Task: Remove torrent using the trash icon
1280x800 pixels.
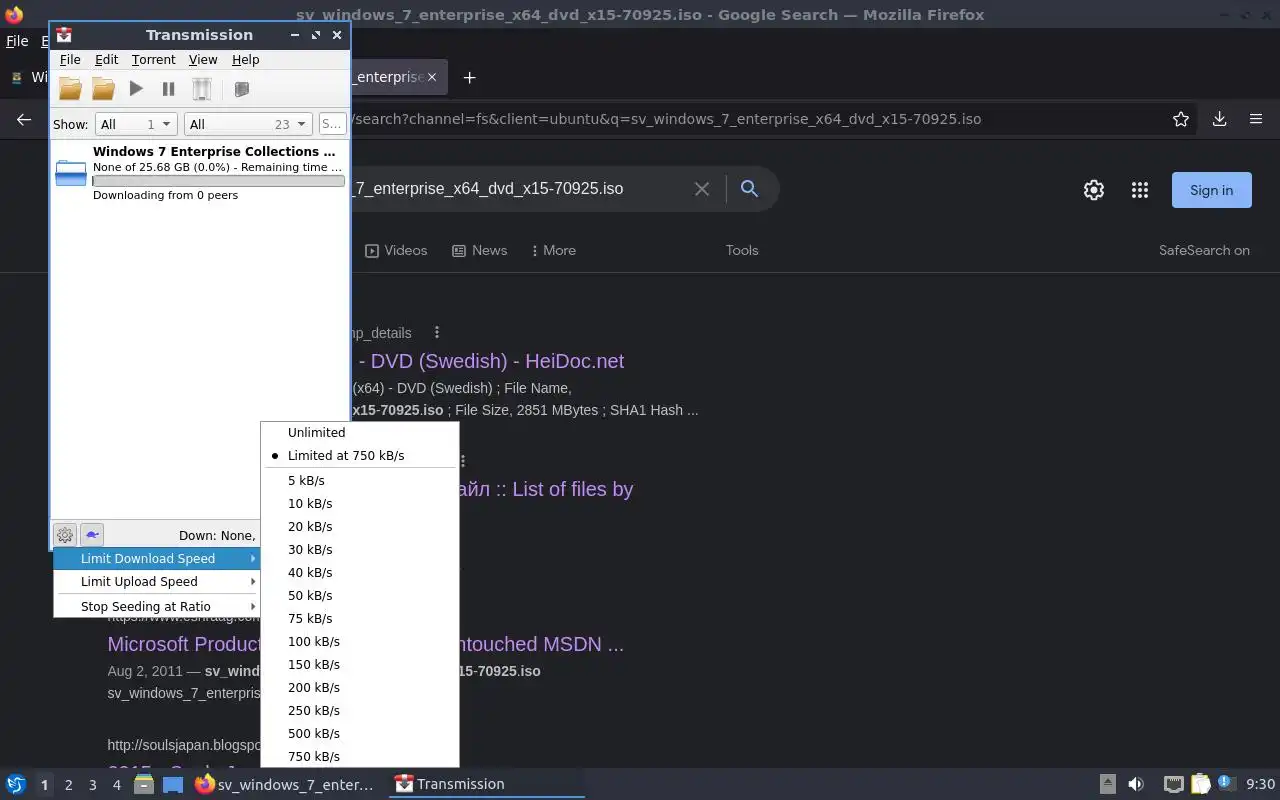Action: tap(202, 89)
